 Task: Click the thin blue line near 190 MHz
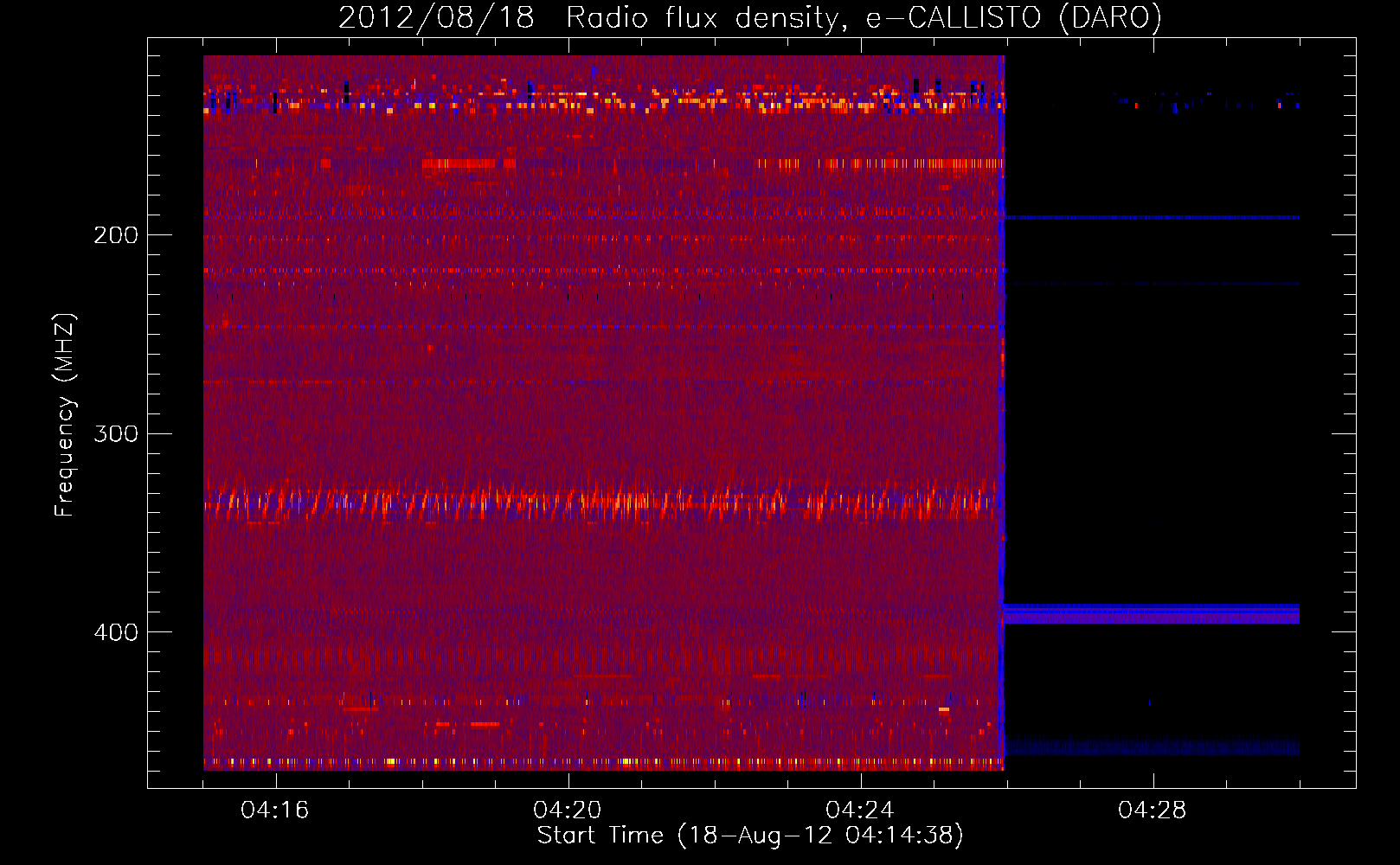pos(1151,218)
